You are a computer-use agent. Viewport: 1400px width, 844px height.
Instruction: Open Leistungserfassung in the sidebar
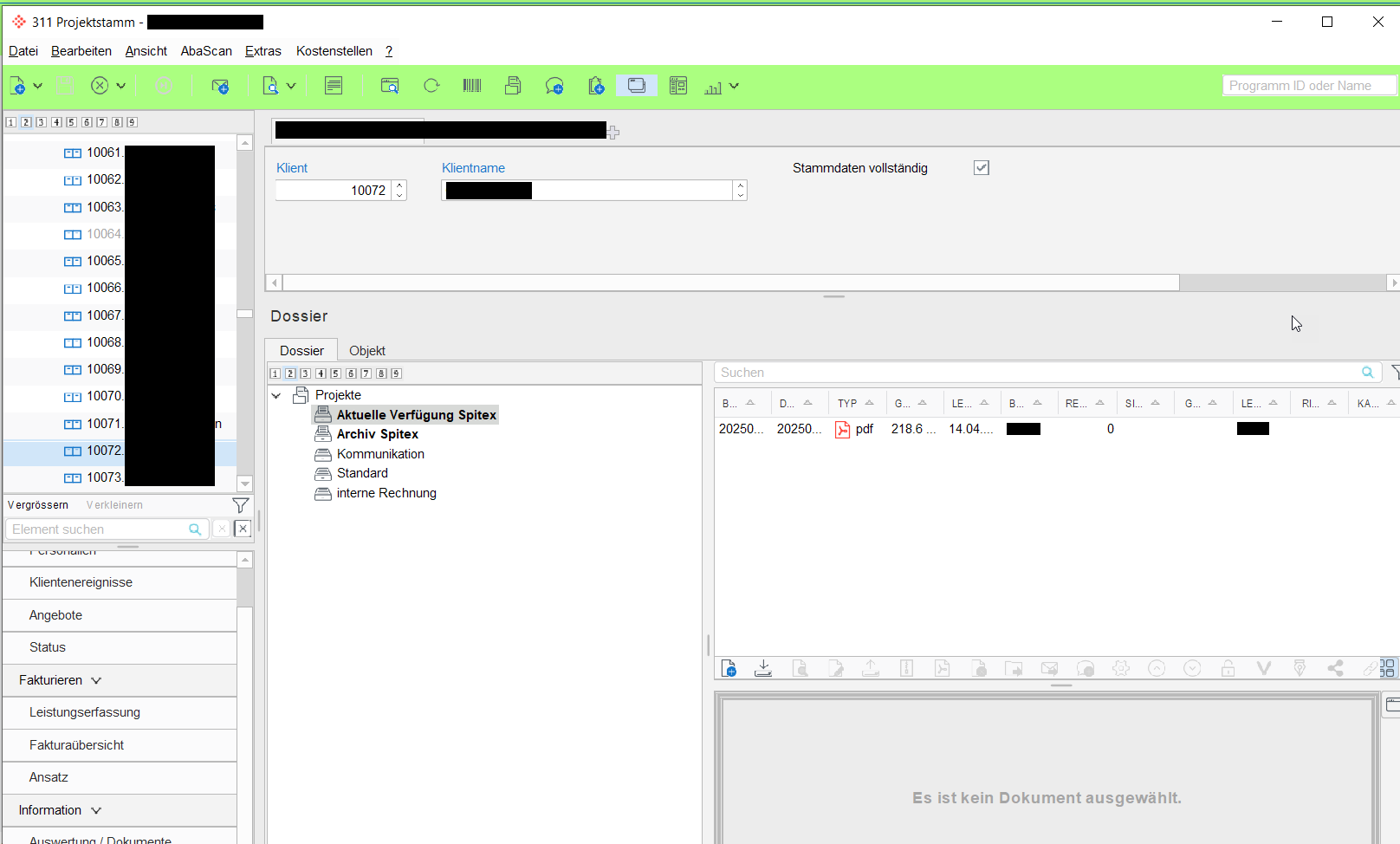[x=85, y=712]
